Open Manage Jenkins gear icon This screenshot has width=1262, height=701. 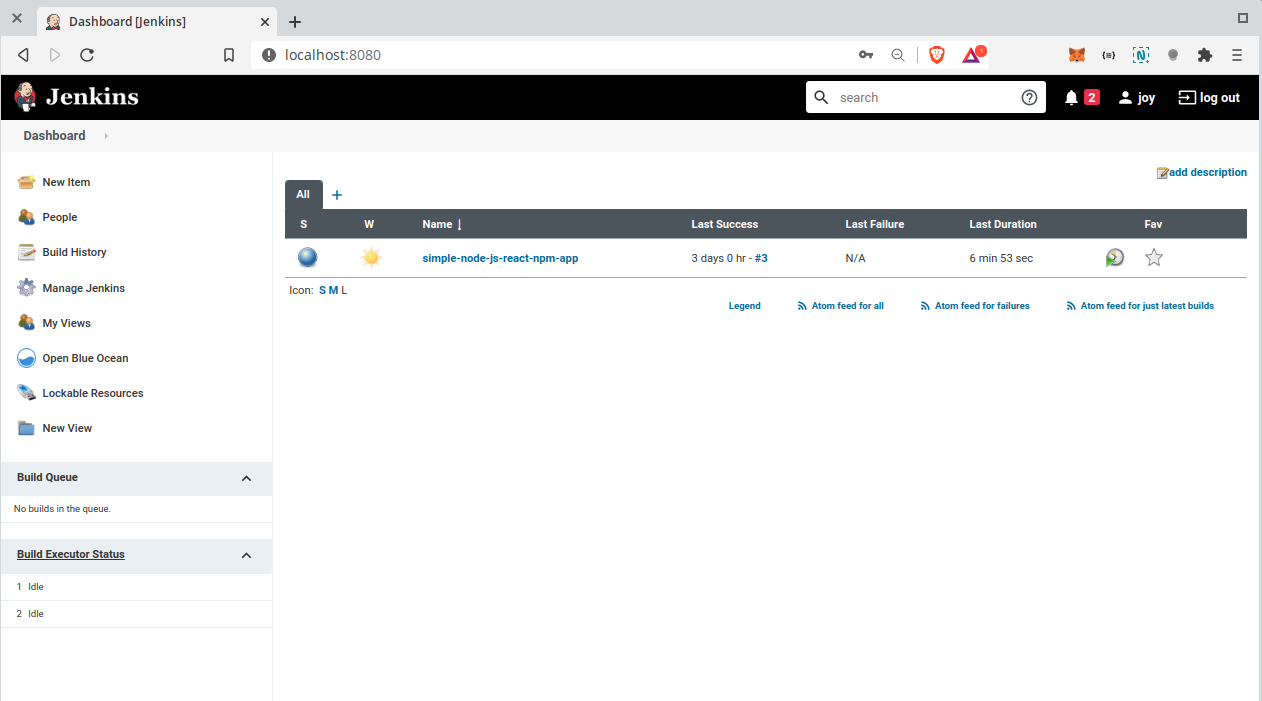pyautogui.click(x=27, y=288)
